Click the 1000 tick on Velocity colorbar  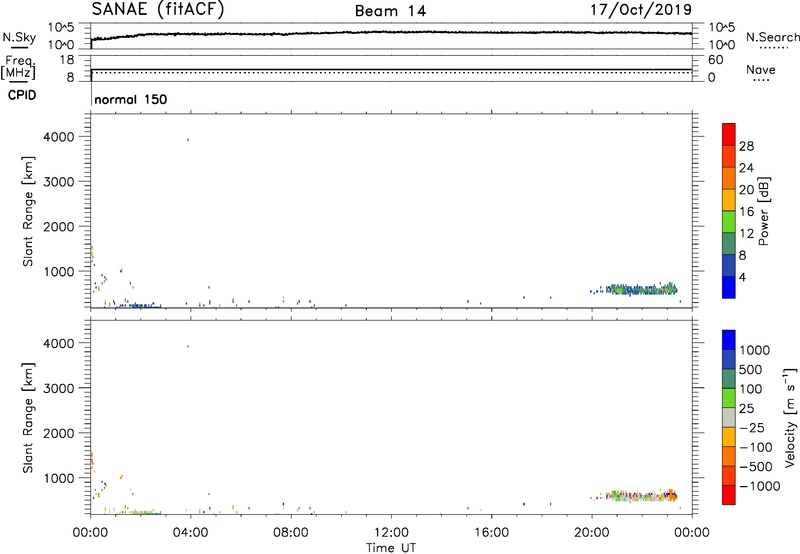tap(755, 350)
